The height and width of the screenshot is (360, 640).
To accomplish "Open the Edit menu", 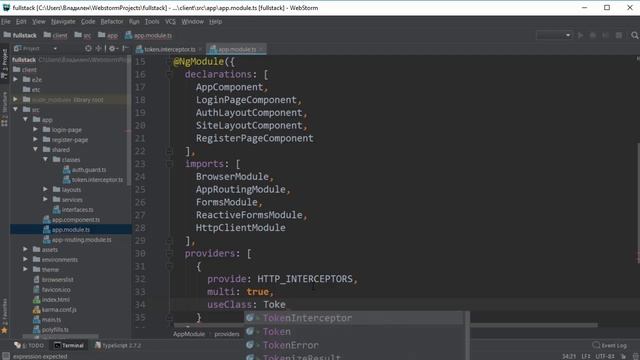I will 21,22.
